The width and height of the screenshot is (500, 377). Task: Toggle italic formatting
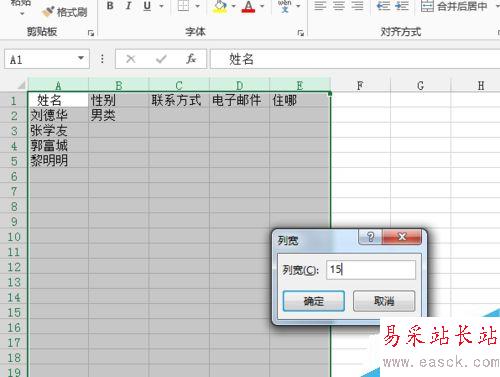[128, 6]
